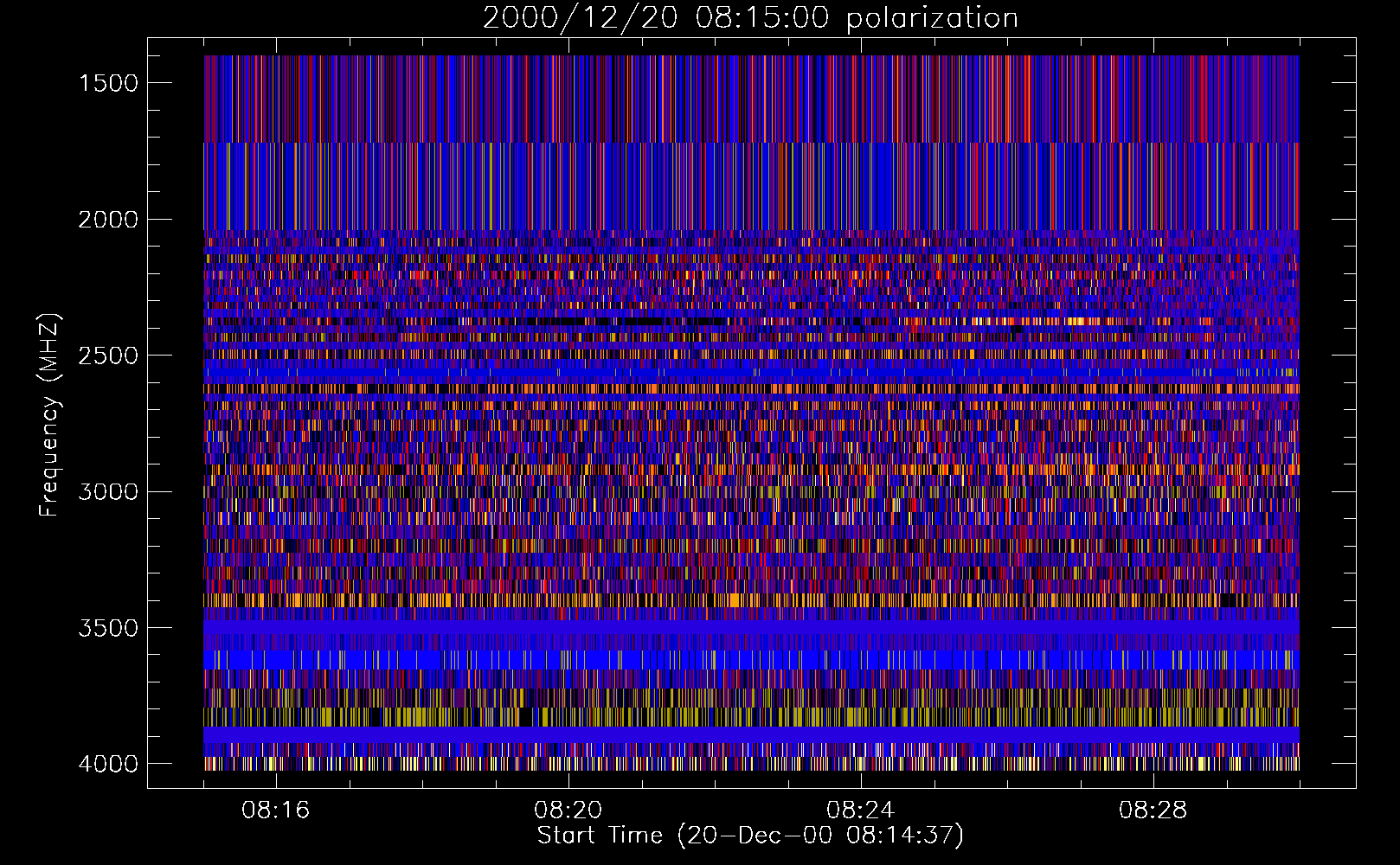1400x865 pixels.
Task: Click the 2500 frequency tick label
Action: tap(107, 356)
